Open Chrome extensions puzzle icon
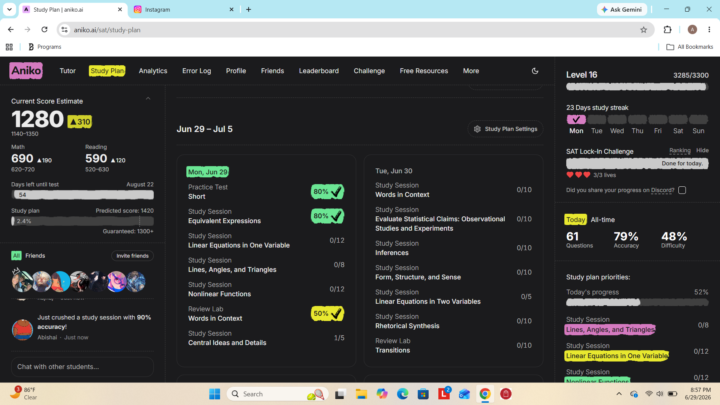This screenshot has height=405, width=720. coord(667,30)
